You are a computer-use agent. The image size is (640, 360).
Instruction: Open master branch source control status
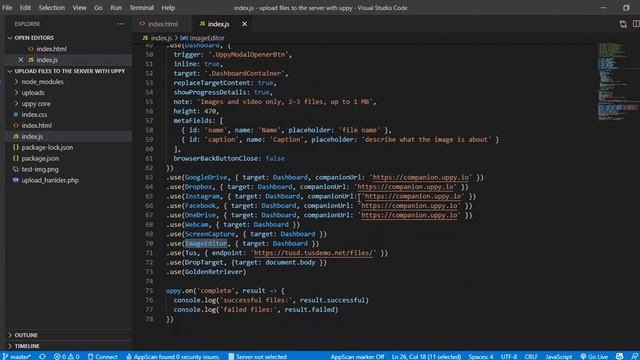tap(16, 356)
